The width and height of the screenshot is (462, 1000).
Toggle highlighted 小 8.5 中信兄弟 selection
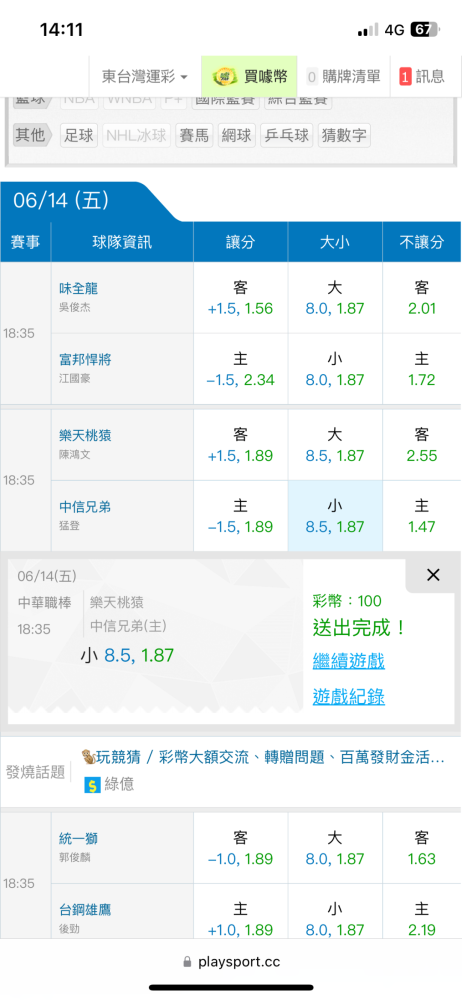tap(335, 516)
